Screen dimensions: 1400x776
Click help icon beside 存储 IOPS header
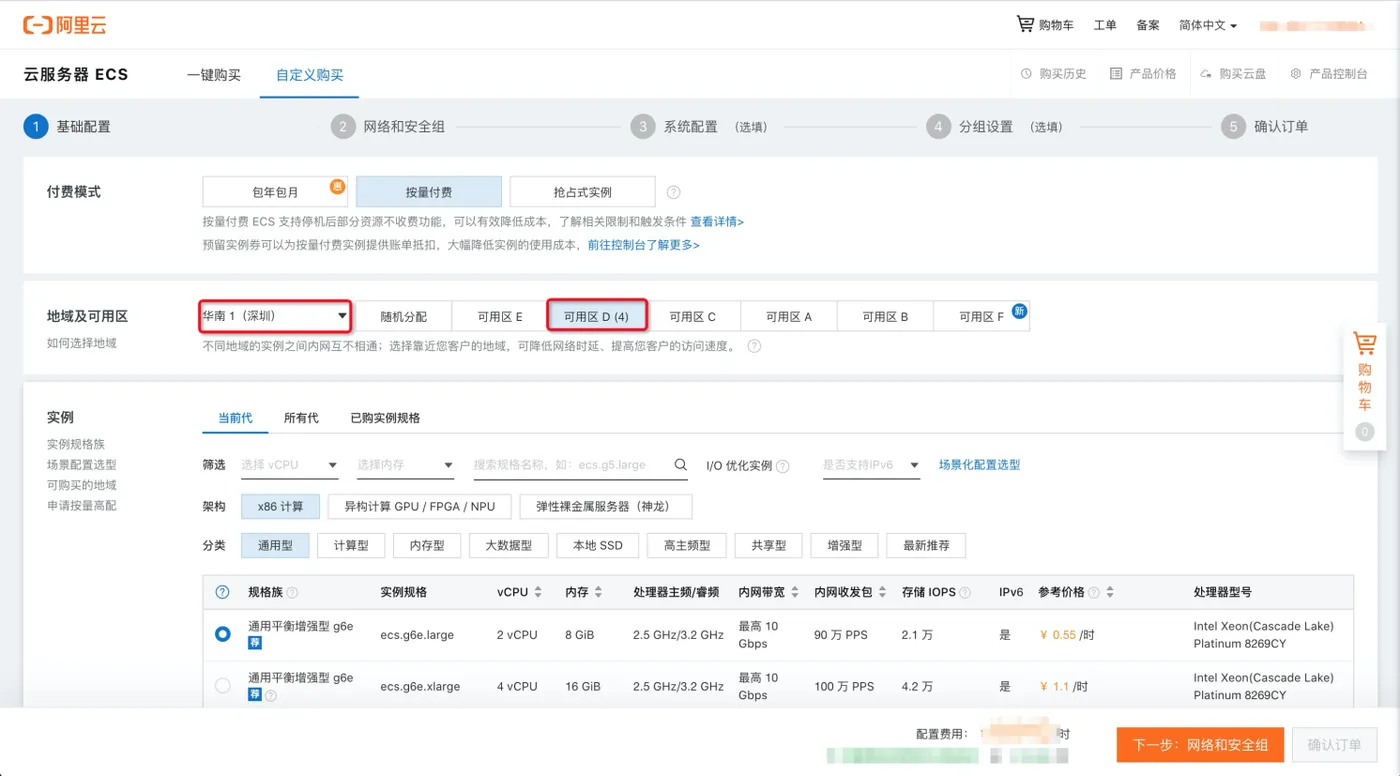pyautogui.click(x=965, y=592)
